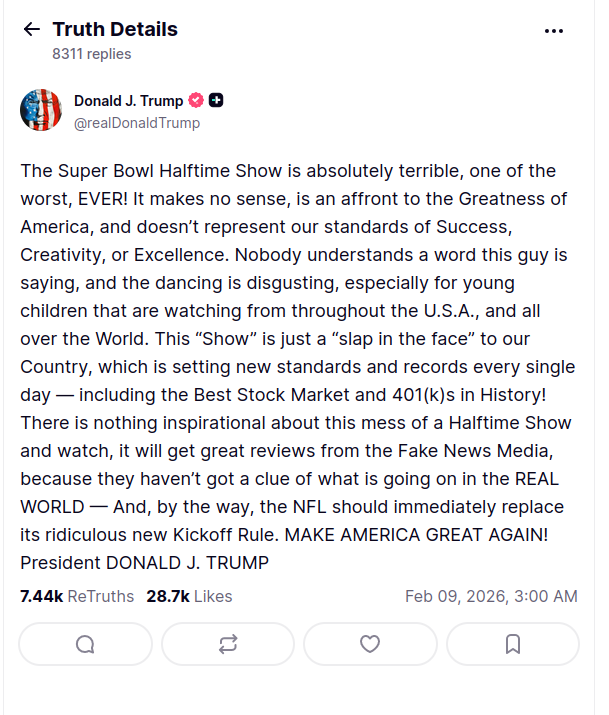Click the 8311 replies count
Screen dimensions: 609x715
pyautogui.click(x=92, y=54)
